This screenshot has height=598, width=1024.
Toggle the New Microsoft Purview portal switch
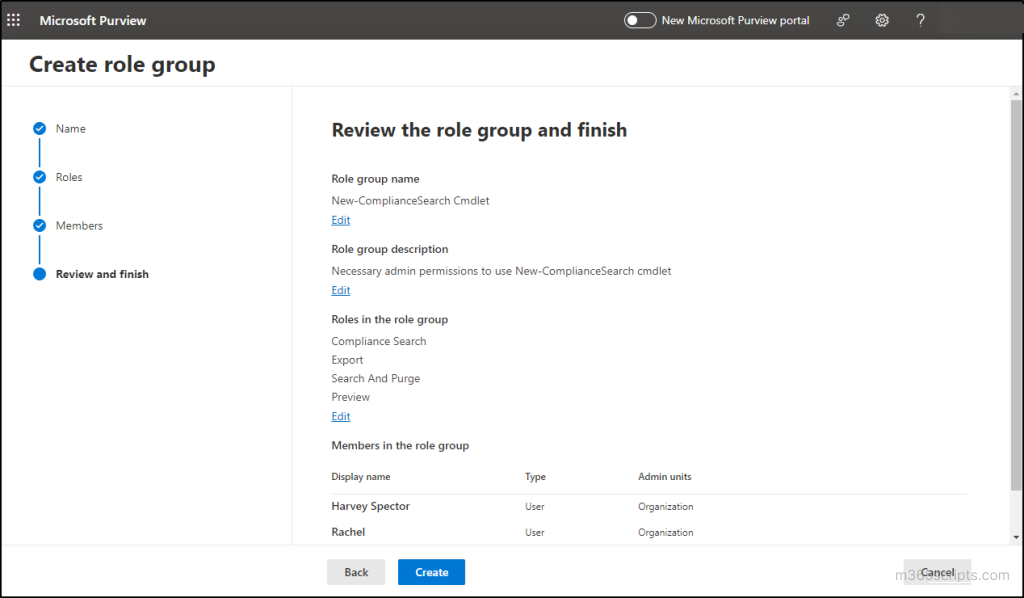tap(639, 20)
